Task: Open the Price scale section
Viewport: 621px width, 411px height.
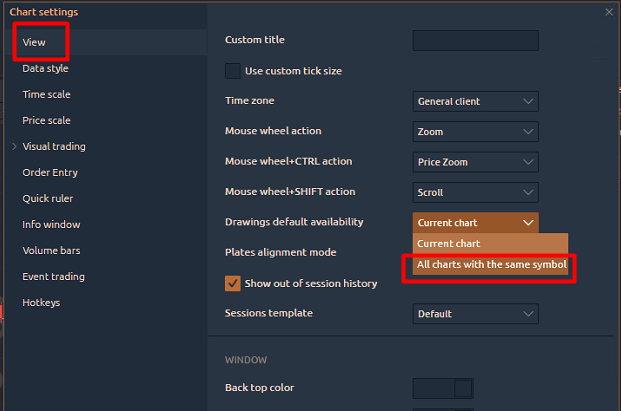Action: click(x=46, y=120)
